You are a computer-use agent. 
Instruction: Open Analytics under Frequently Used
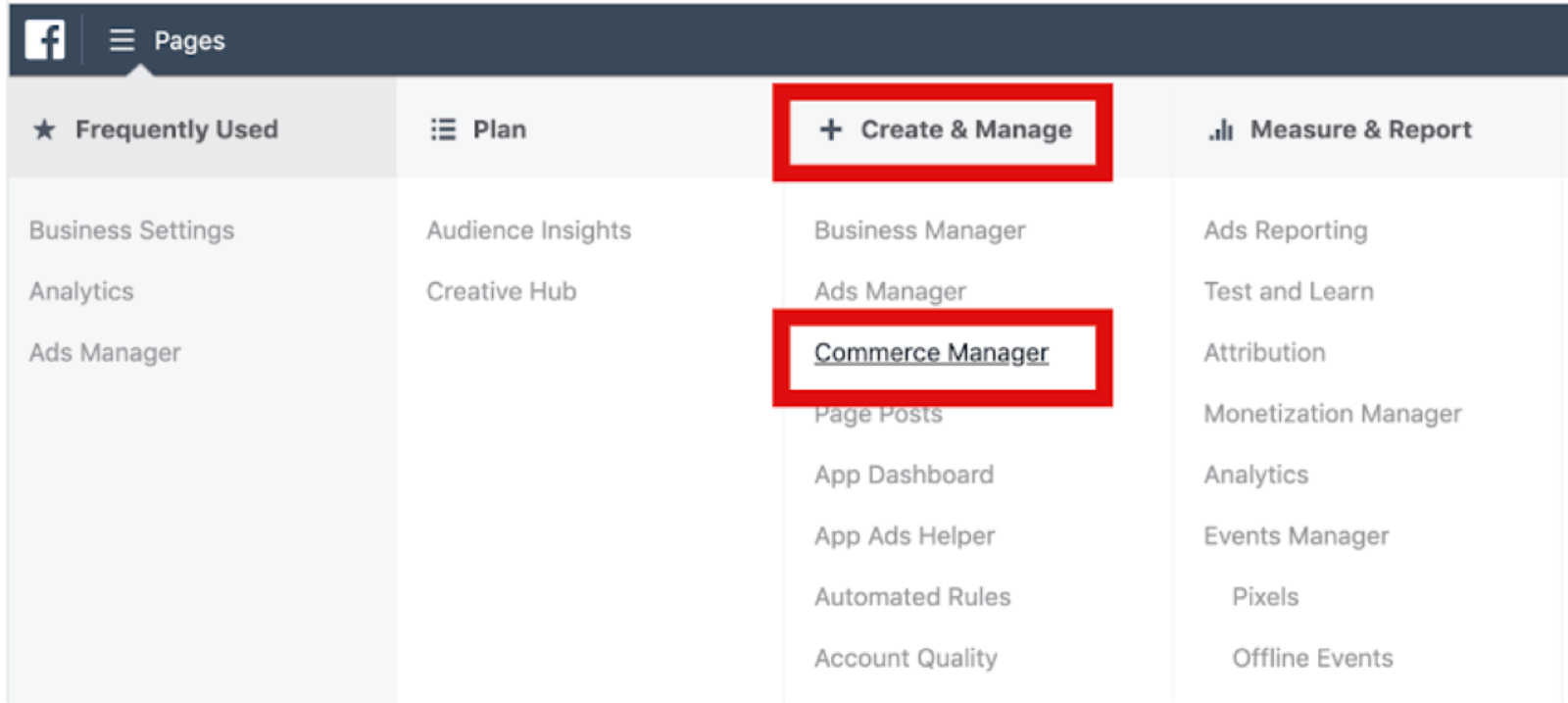point(81,291)
